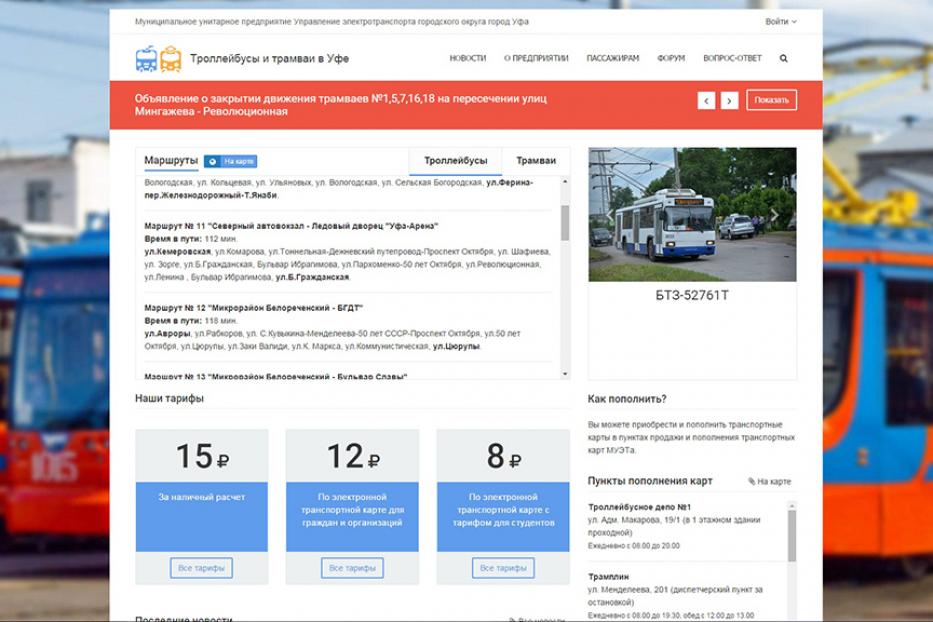The height and width of the screenshot is (622, 933).
Task: Click 'Все тарифы' under the 8 ₽ tariff
Action: click(503, 568)
